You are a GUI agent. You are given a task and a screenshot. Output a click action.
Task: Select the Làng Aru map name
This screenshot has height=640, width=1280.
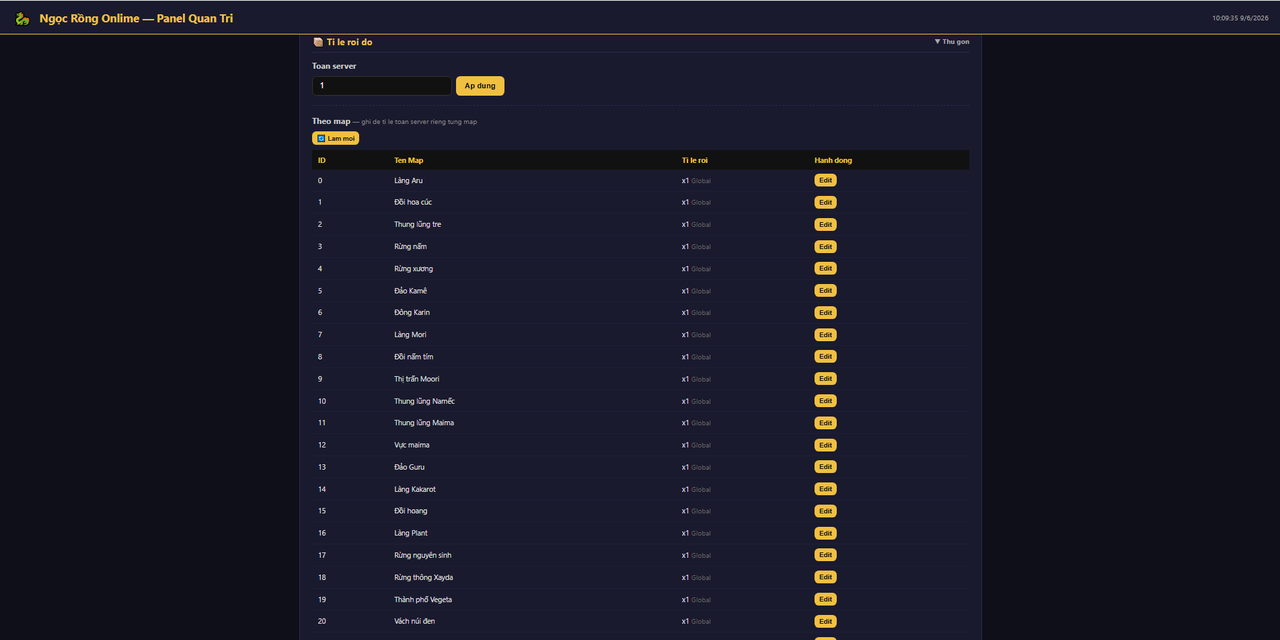(408, 180)
